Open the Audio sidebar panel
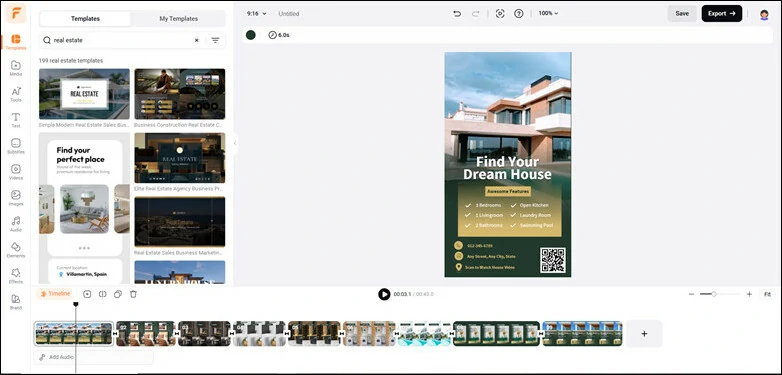782x375 pixels. pyautogui.click(x=16, y=223)
